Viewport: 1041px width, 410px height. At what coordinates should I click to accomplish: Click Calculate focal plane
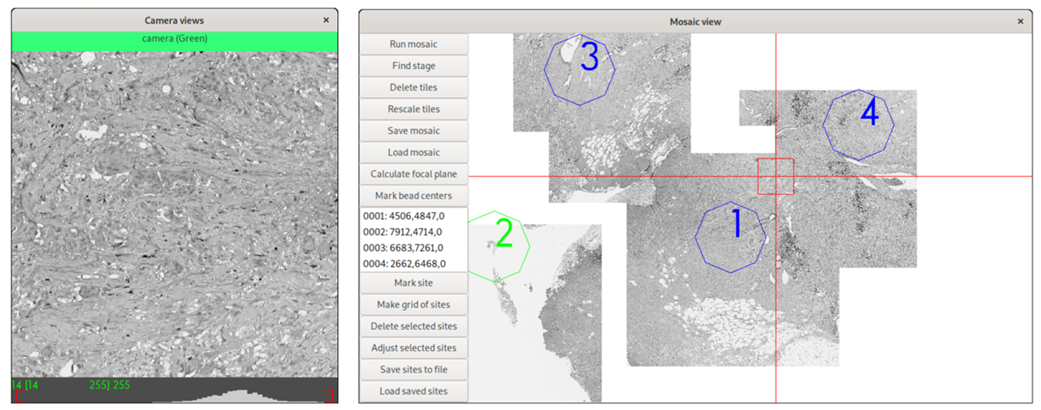point(414,174)
